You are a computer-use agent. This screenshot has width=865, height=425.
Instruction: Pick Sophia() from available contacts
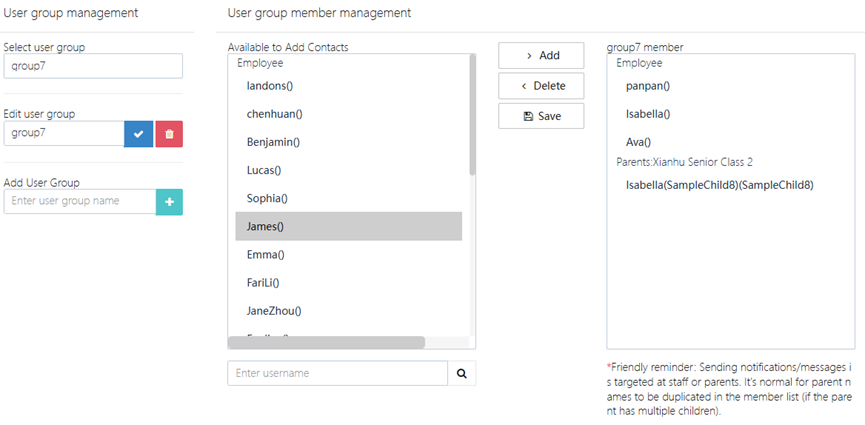[x=267, y=198]
